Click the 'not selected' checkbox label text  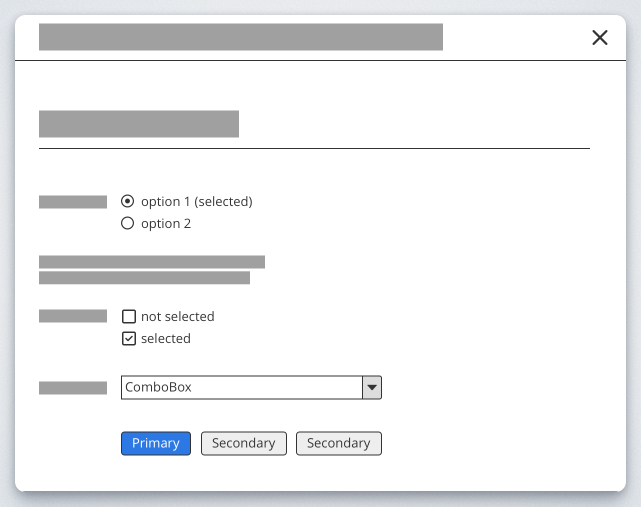pos(177,317)
